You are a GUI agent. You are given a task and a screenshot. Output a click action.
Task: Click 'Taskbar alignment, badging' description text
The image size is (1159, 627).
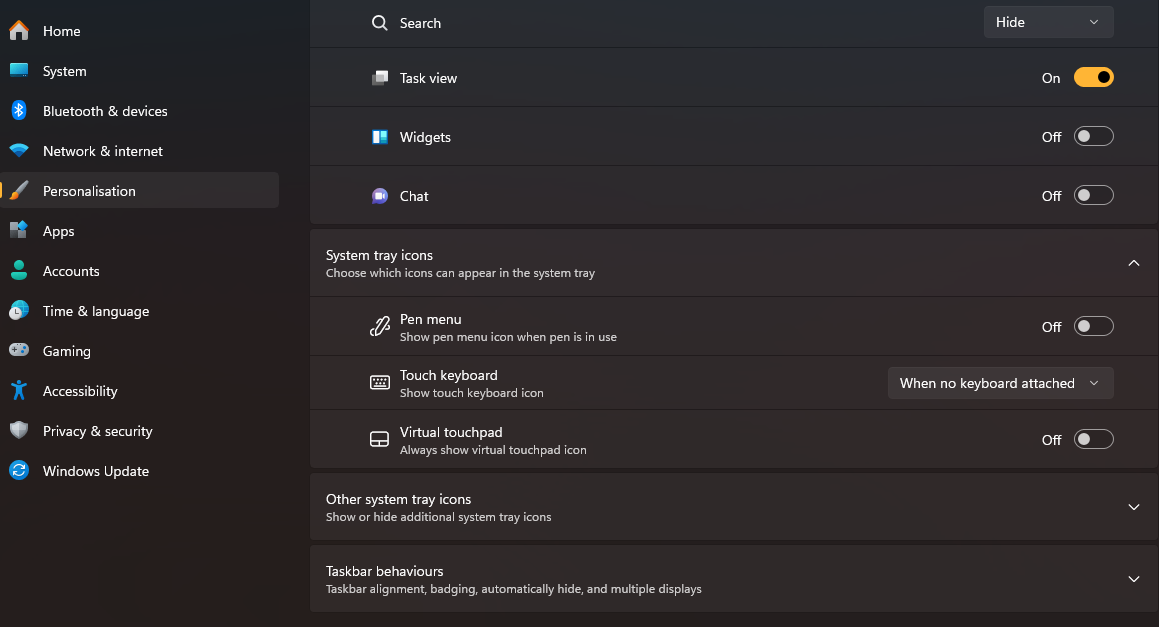(x=514, y=589)
